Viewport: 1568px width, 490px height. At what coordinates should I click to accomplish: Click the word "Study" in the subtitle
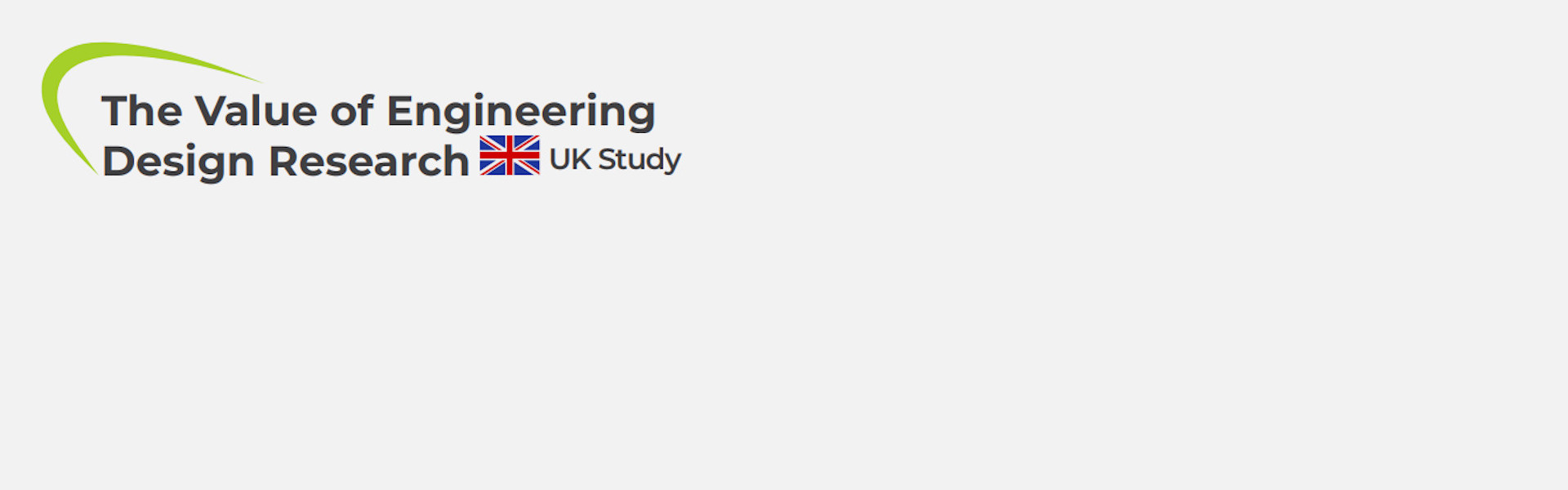(x=639, y=160)
